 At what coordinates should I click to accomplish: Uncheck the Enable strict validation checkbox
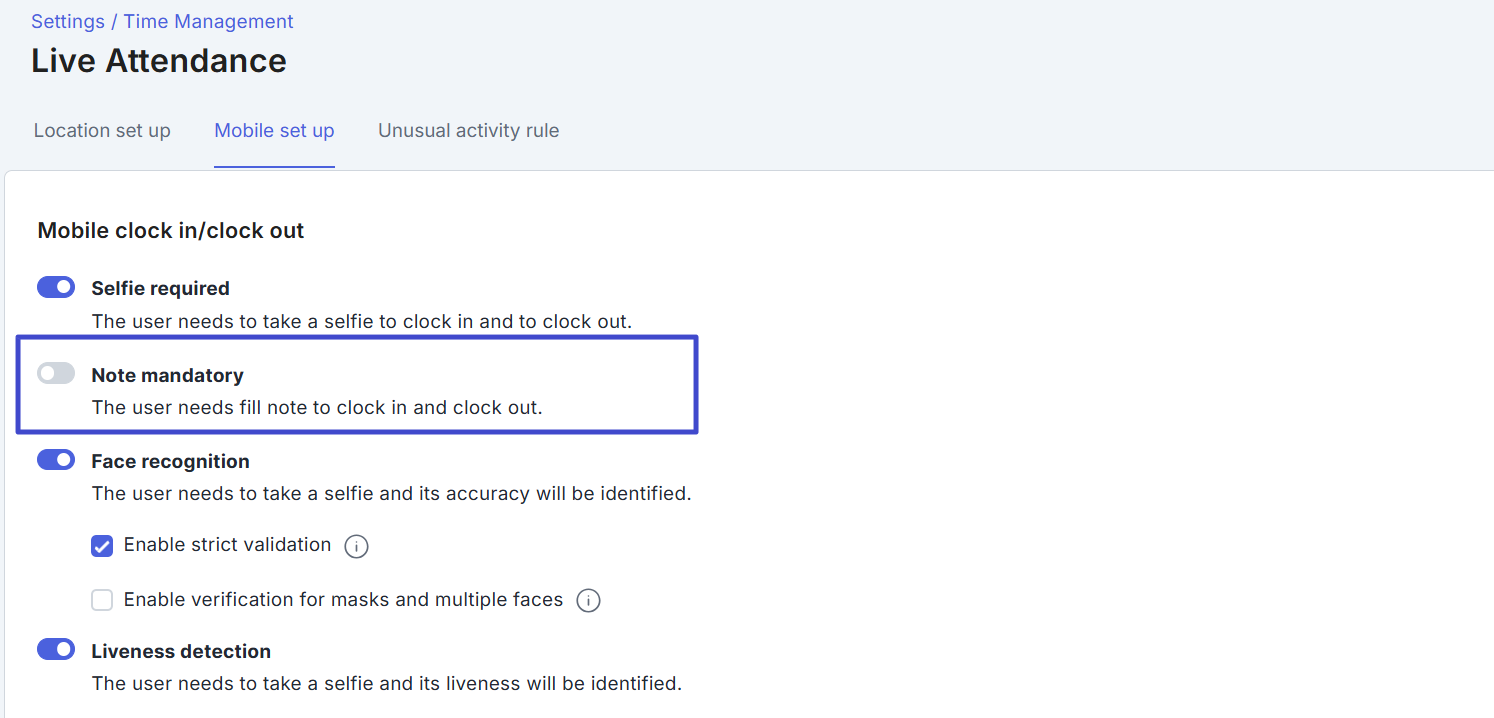pos(102,546)
